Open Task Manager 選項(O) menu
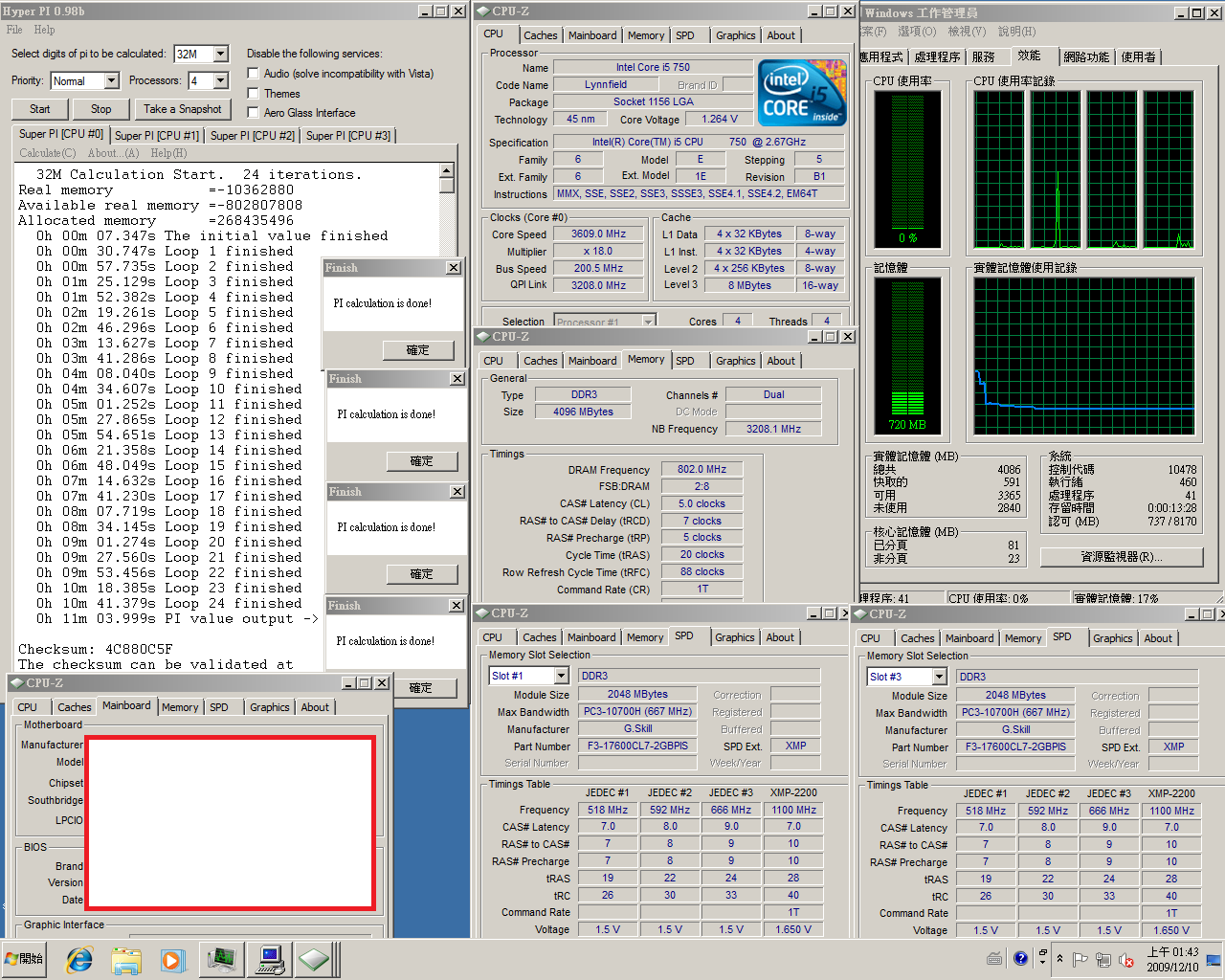Image resolution: width=1225 pixels, height=980 pixels. coord(917,32)
